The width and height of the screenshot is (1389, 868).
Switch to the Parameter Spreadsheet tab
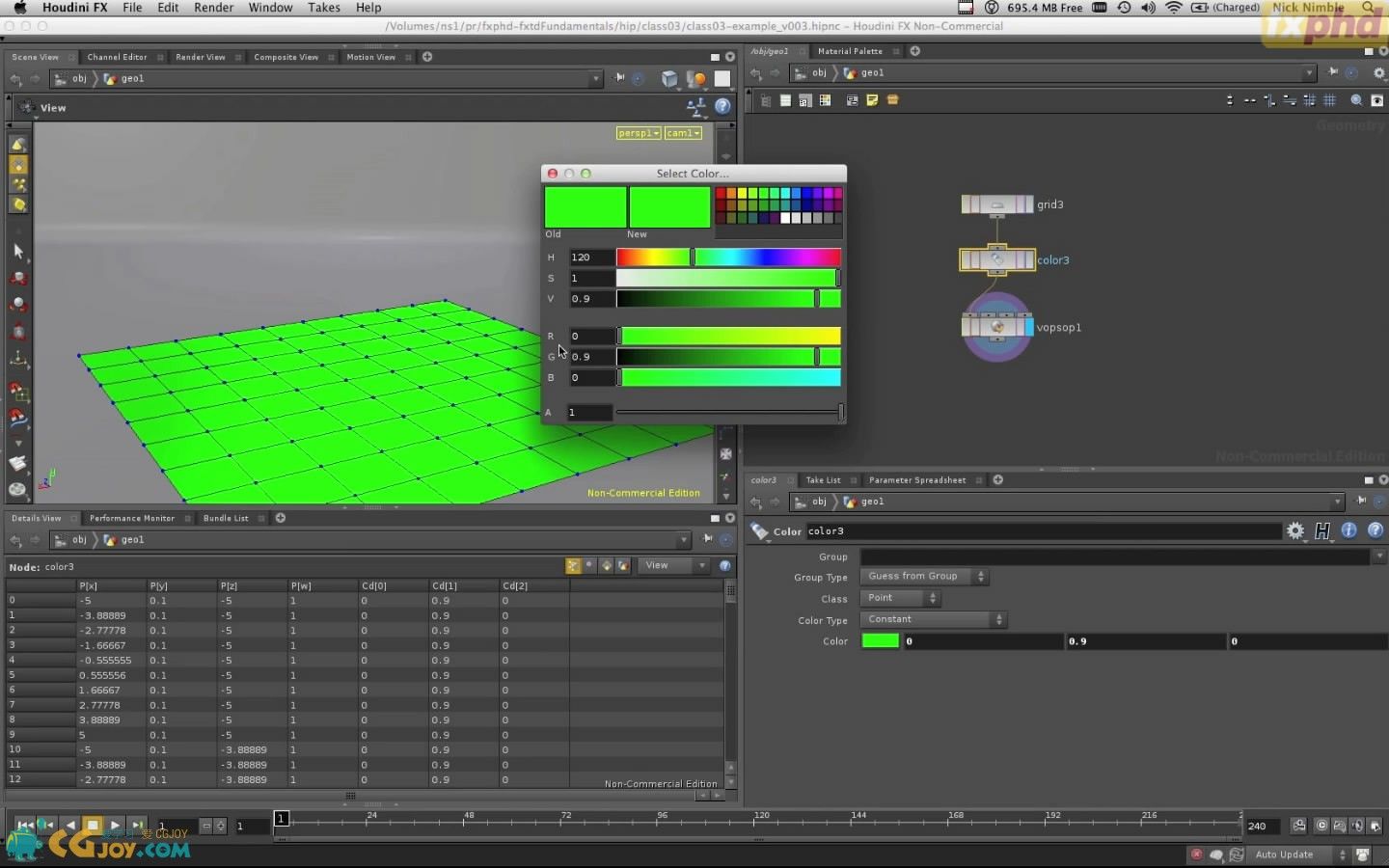click(916, 480)
